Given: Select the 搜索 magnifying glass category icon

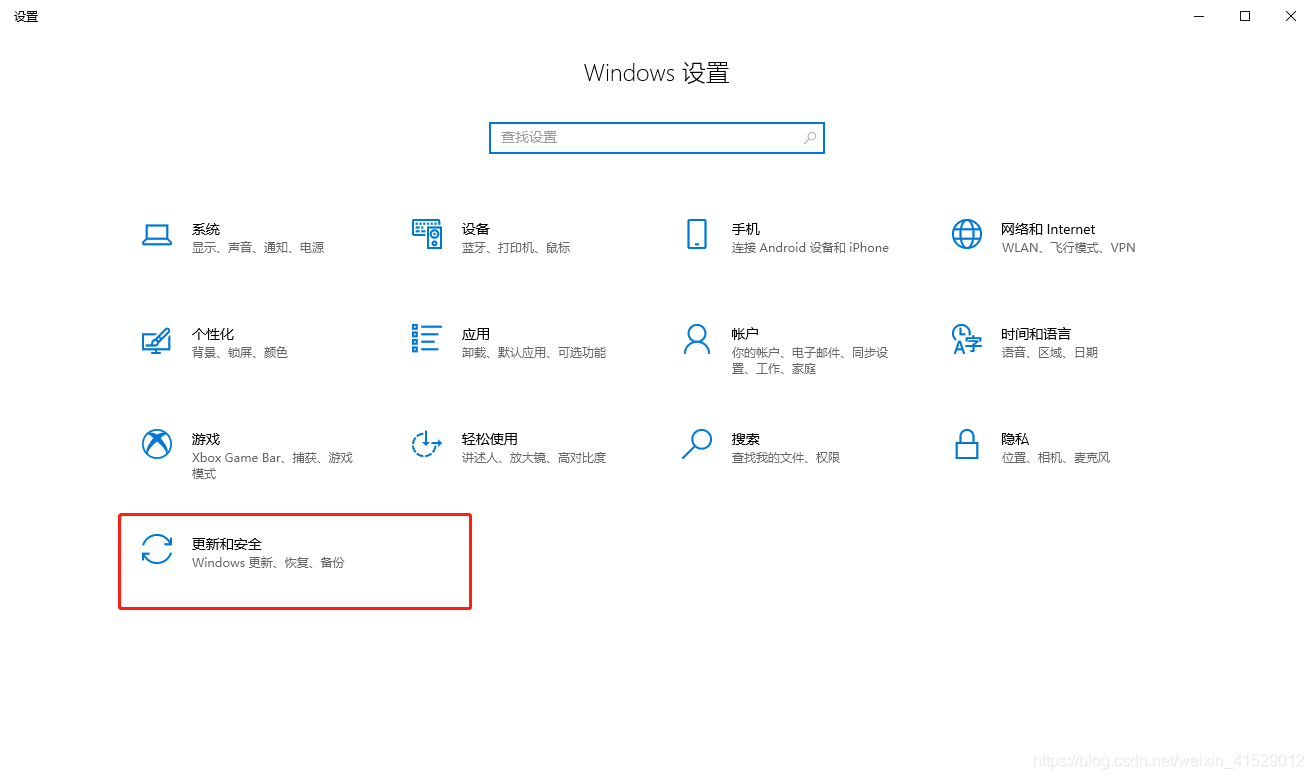Looking at the screenshot, I should coord(697,444).
